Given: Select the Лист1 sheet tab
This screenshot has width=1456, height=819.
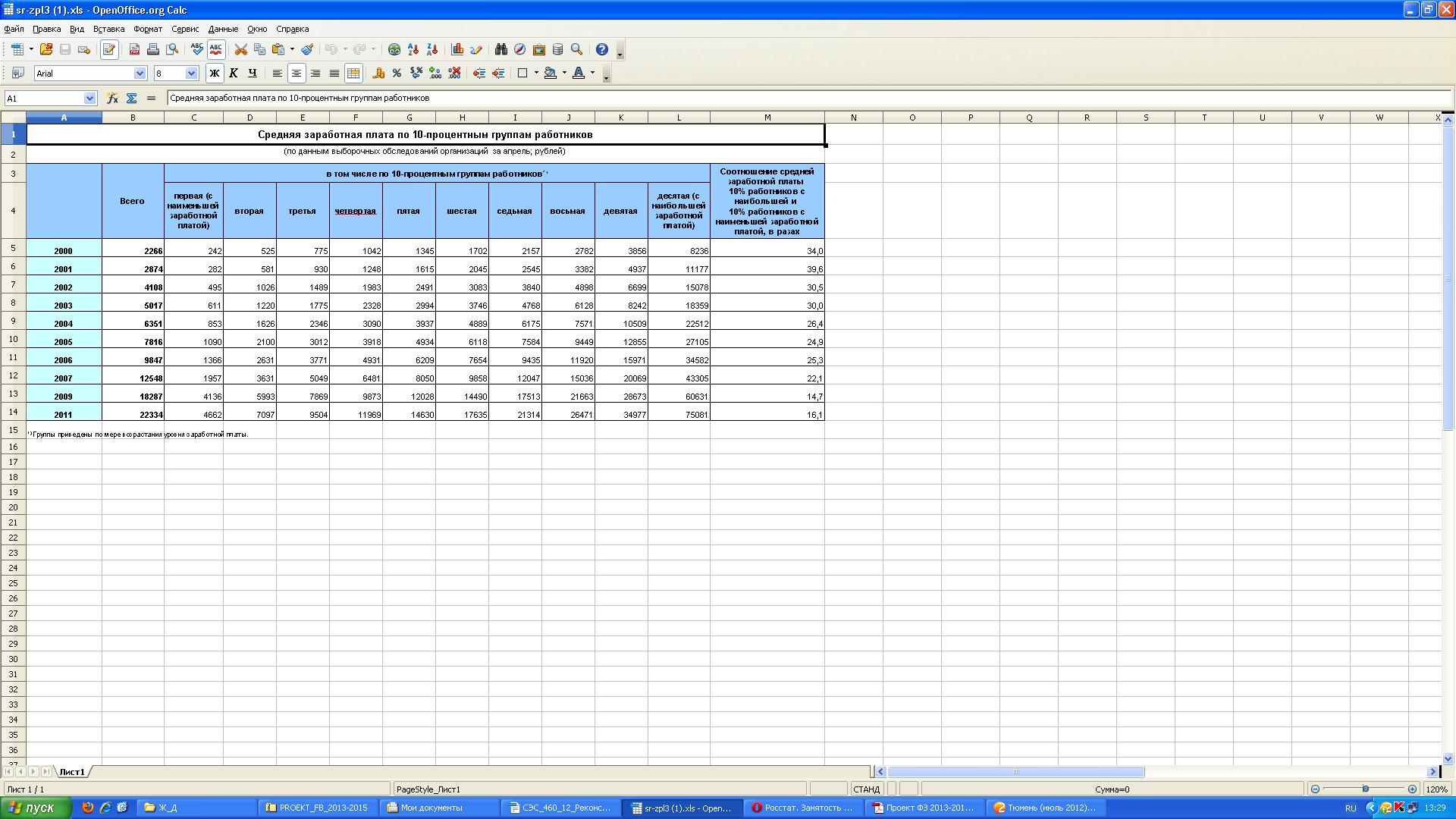Looking at the screenshot, I should (x=72, y=771).
